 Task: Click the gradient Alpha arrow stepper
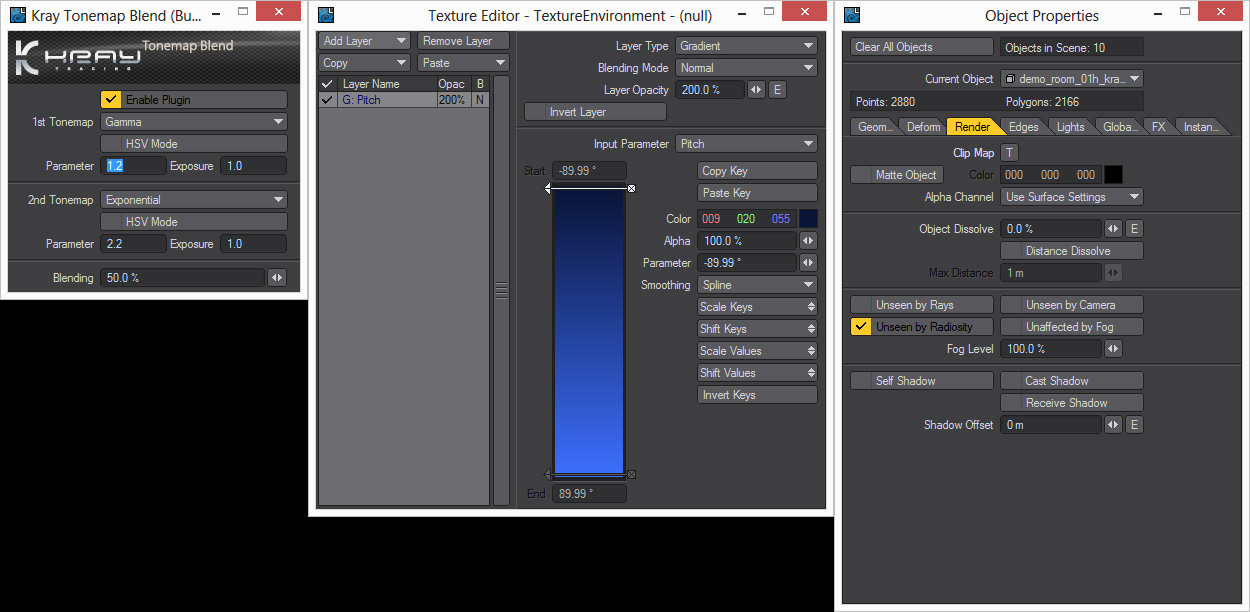coord(808,241)
